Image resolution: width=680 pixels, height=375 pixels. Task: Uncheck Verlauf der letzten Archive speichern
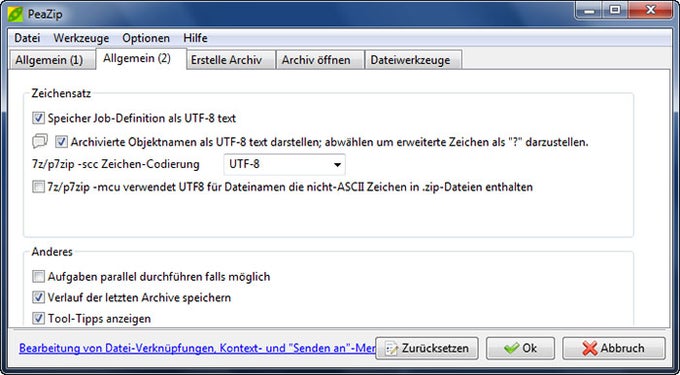point(39,297)
